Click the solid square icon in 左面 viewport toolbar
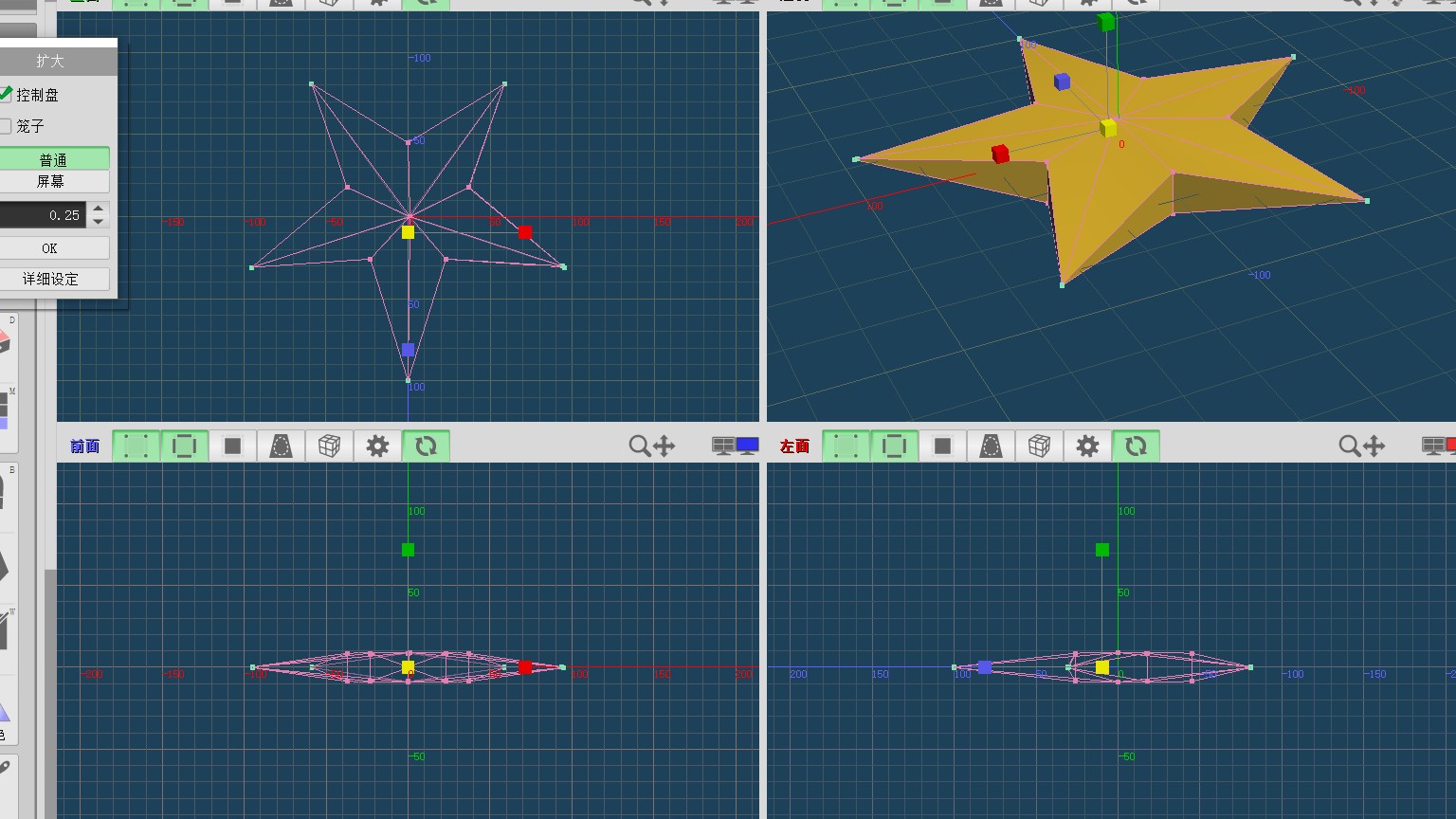This screenshot has width=1456, height=819. click(x=942, y=446)
